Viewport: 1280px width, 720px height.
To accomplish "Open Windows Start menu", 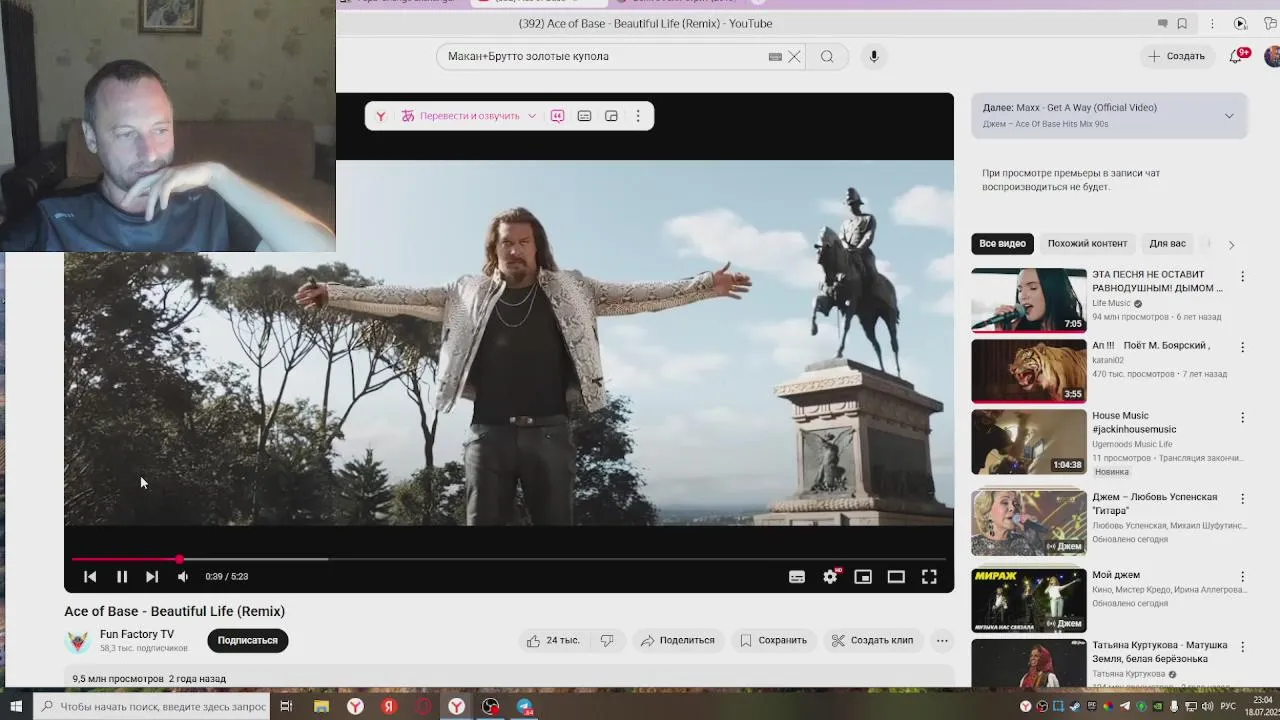I will click(x=15, y=707).
